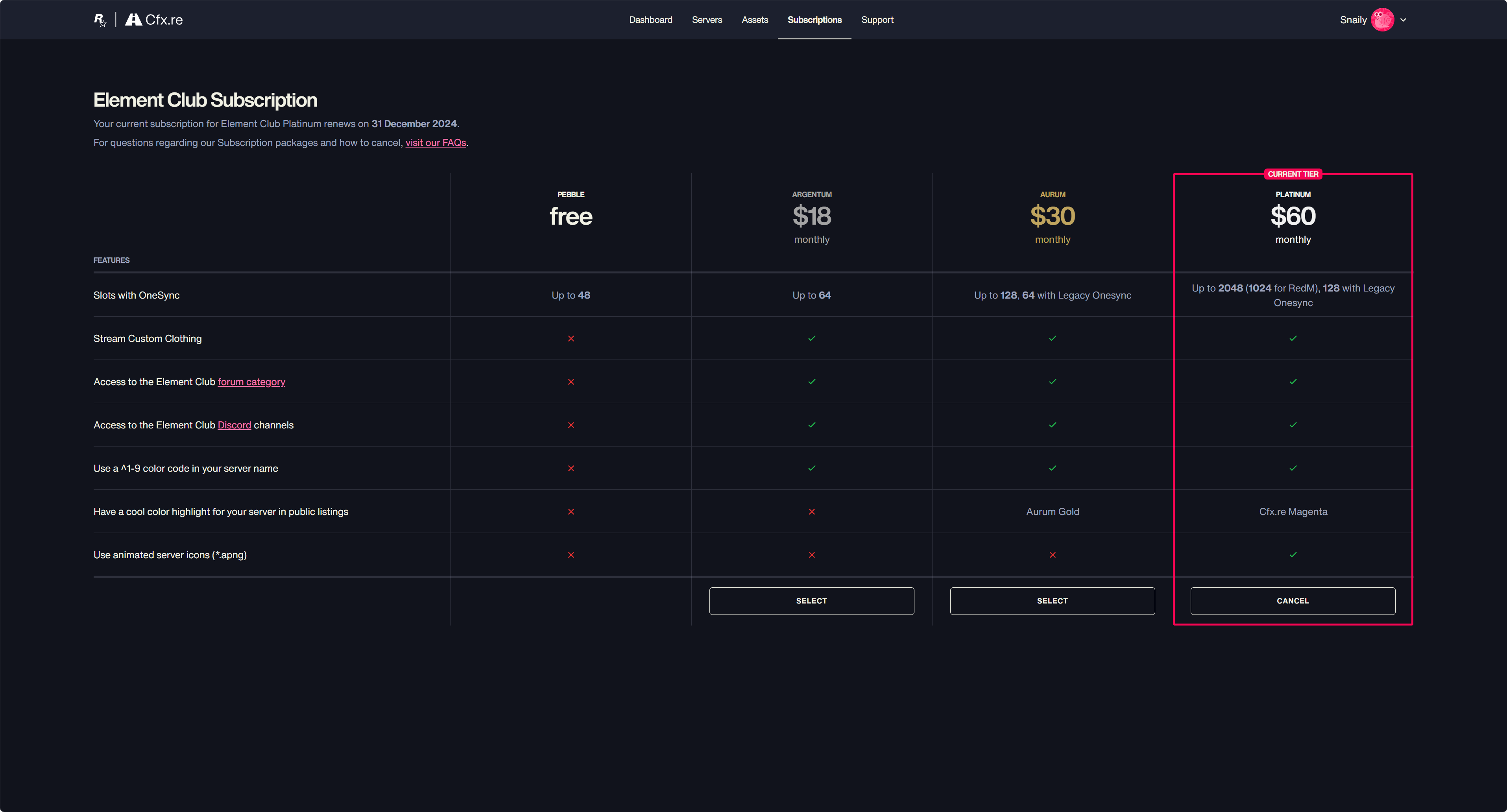Image resolution: width=1507 pixels, height=812 pixels.
Task: Click Aurum's 'Up to 128, 64' slots cell
Action: click(1053, 295)
